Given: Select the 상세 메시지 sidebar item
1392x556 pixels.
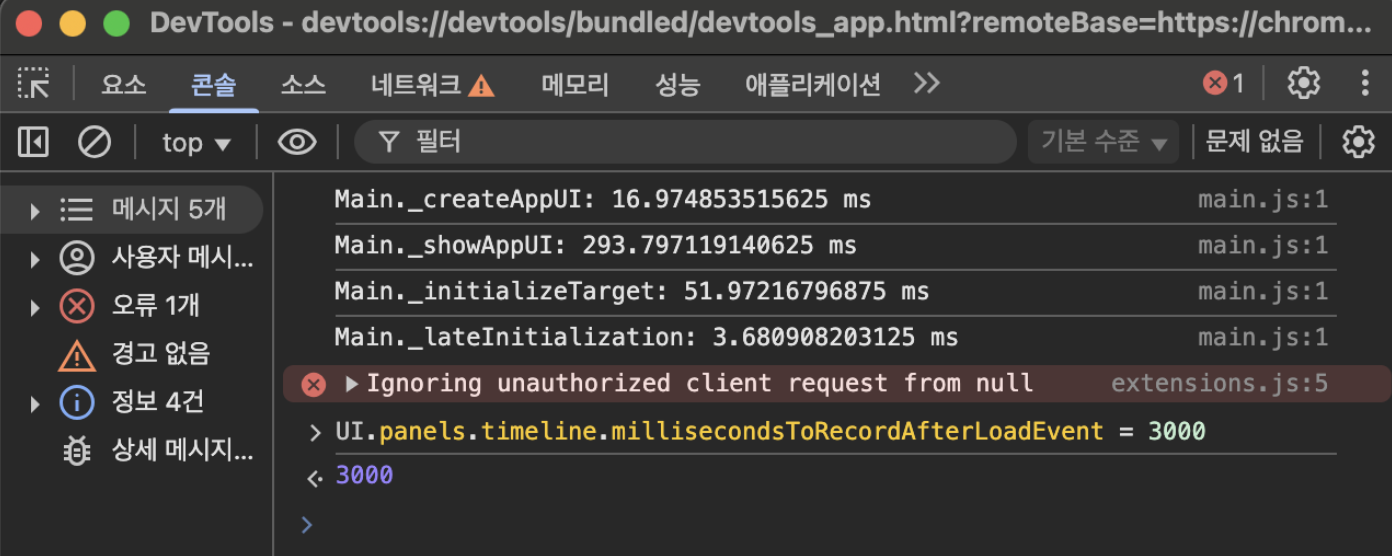Looking at the screenshot, I should pos(132,451).
